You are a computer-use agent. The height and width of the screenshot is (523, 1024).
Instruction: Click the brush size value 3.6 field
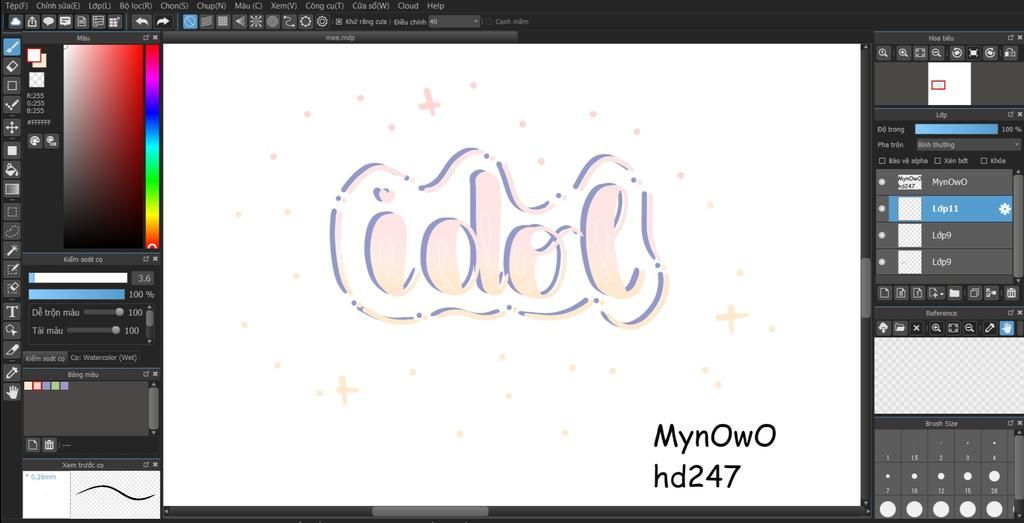(142, 278)
